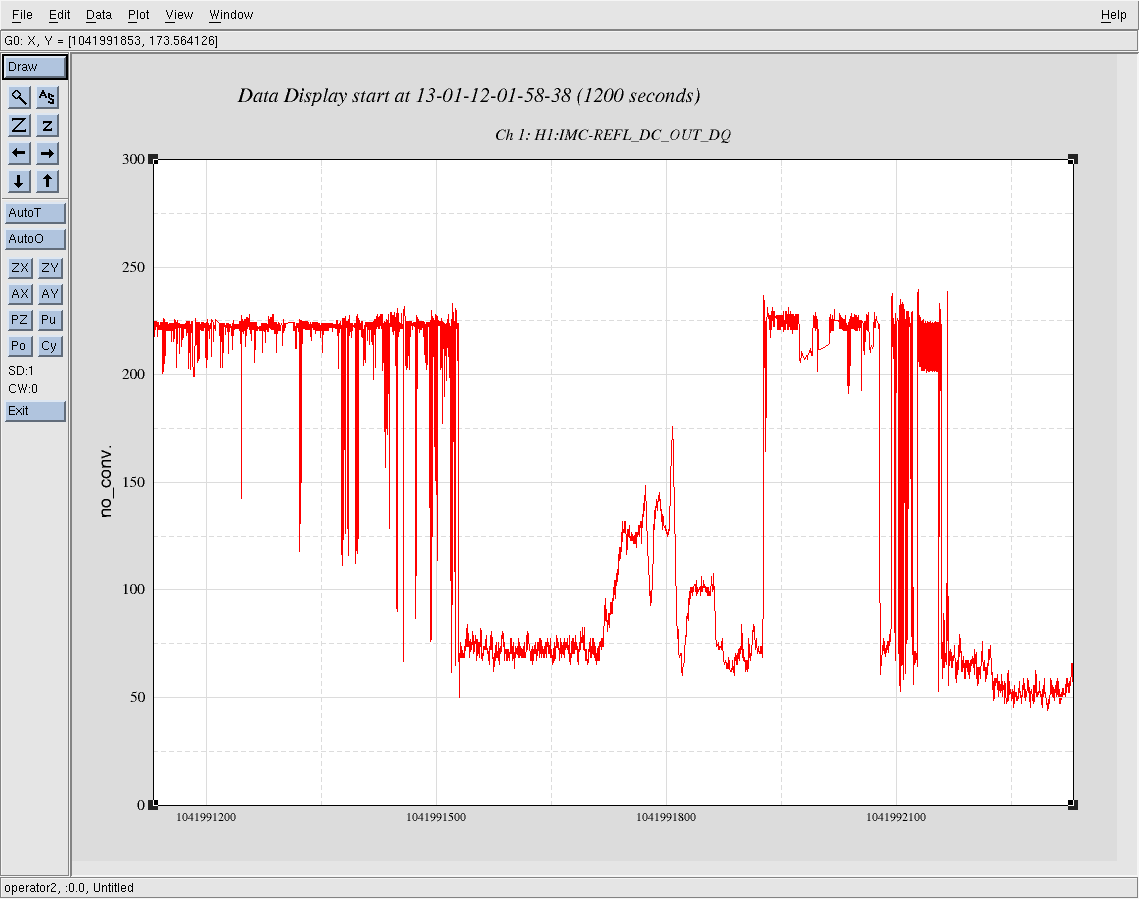Image resolution: width=1139 pixels, height=899 pixels.
Task: Shift plot down with down arrow icon
Action: point(20,181)
